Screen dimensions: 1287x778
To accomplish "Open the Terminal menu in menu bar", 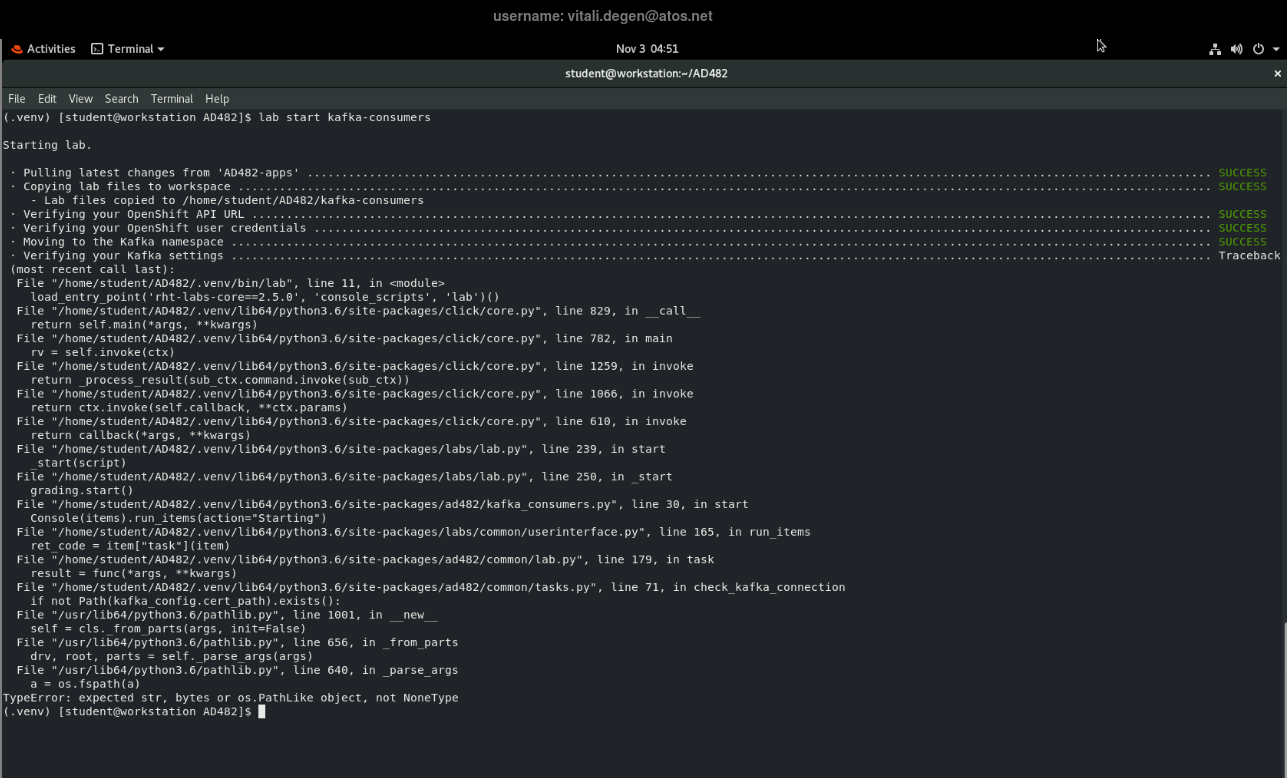I will (172, 99).
